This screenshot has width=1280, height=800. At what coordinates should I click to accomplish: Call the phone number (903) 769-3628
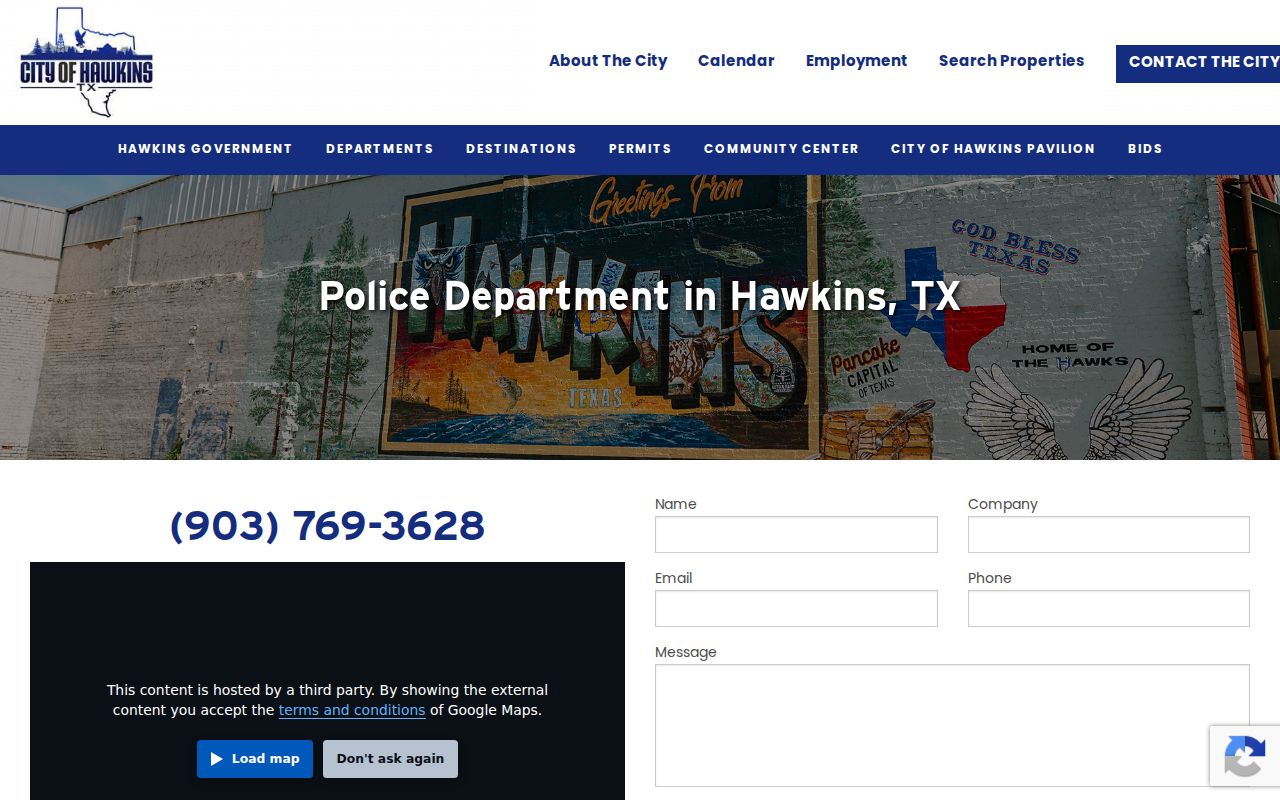[x=327, y=526]
